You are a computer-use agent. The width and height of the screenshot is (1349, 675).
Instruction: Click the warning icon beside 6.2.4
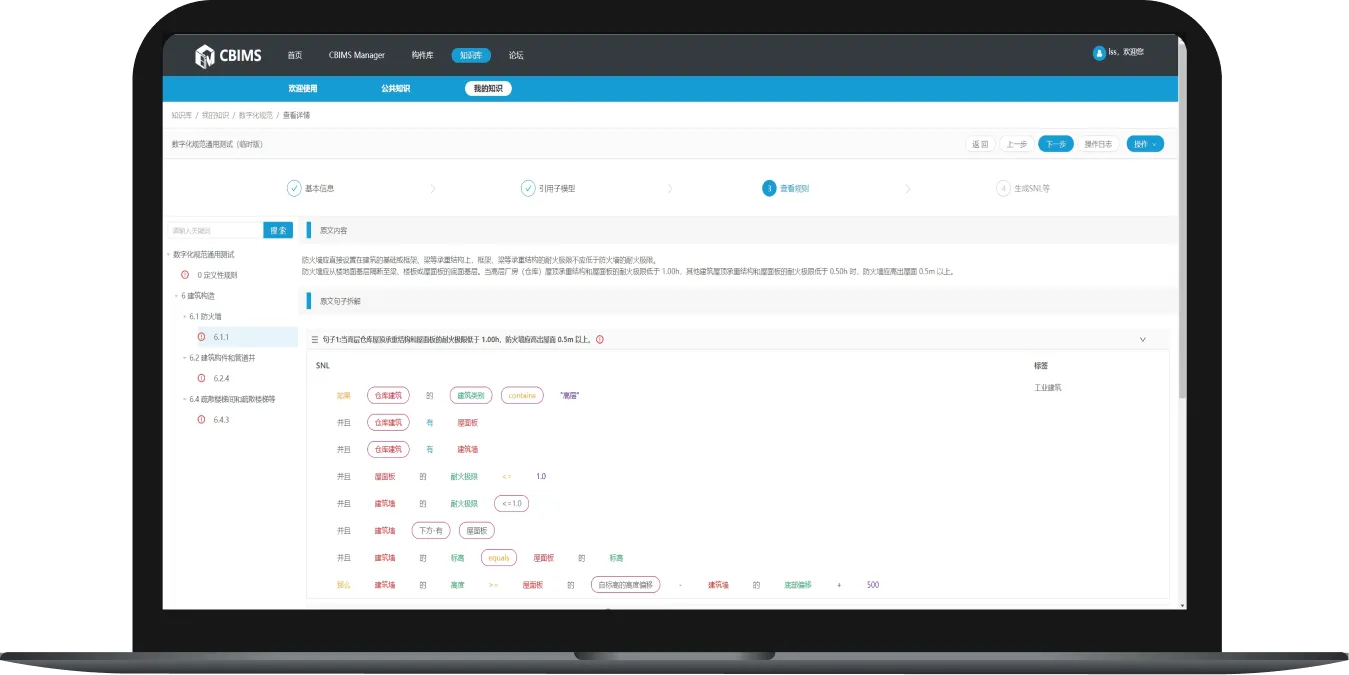point(201,378)
